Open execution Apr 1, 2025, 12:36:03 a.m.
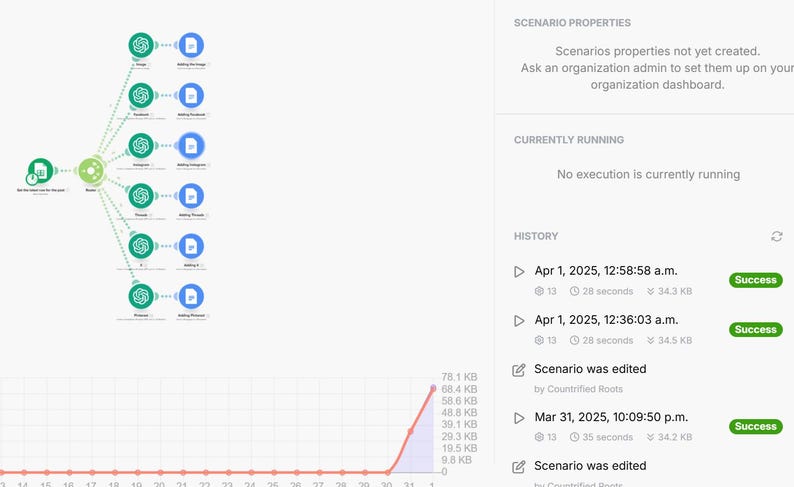The height and width of the screenshot is (487, 794). coord(606,320)
